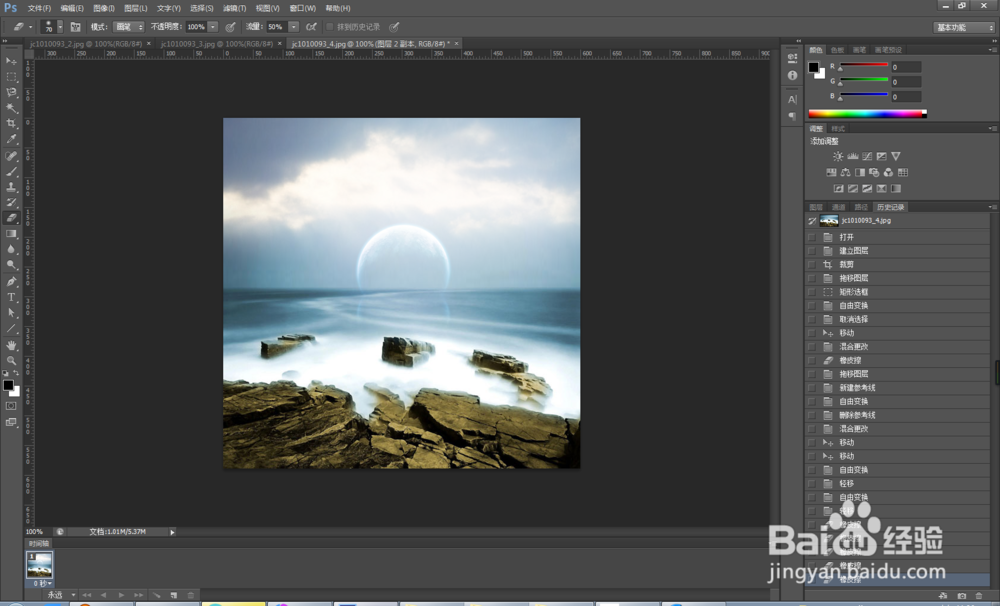1000x606 pixels.
Task: Select the Line shape tool
Action: click(x=11, y=329)
